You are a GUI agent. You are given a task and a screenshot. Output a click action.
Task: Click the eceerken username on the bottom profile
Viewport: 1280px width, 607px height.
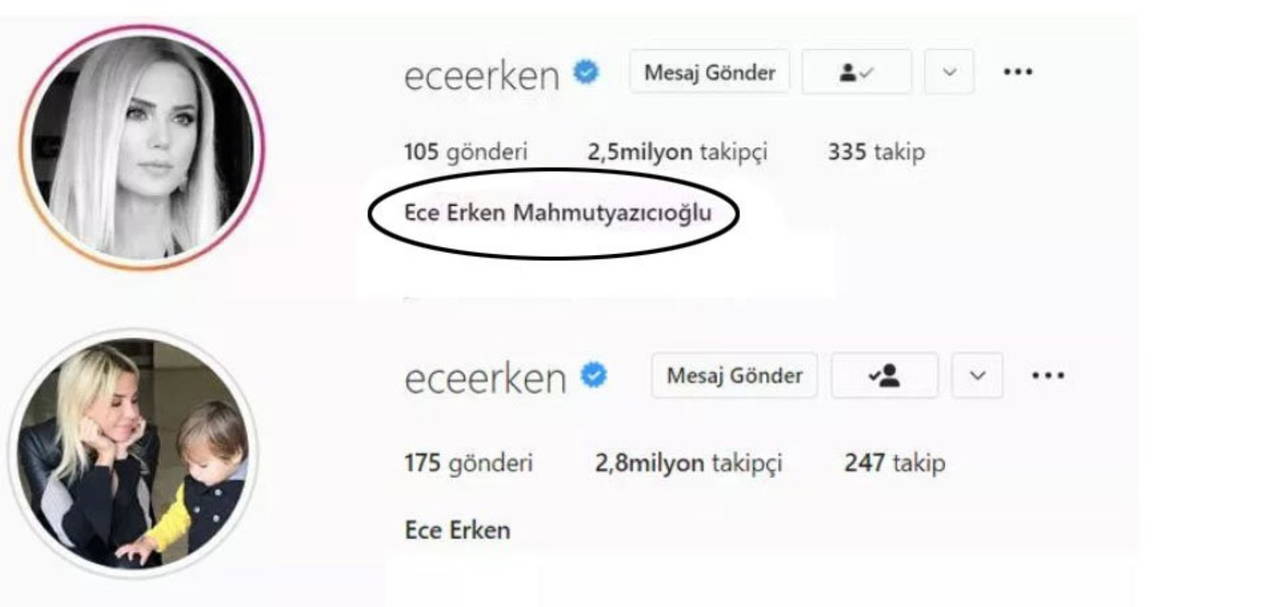point(485,378)
